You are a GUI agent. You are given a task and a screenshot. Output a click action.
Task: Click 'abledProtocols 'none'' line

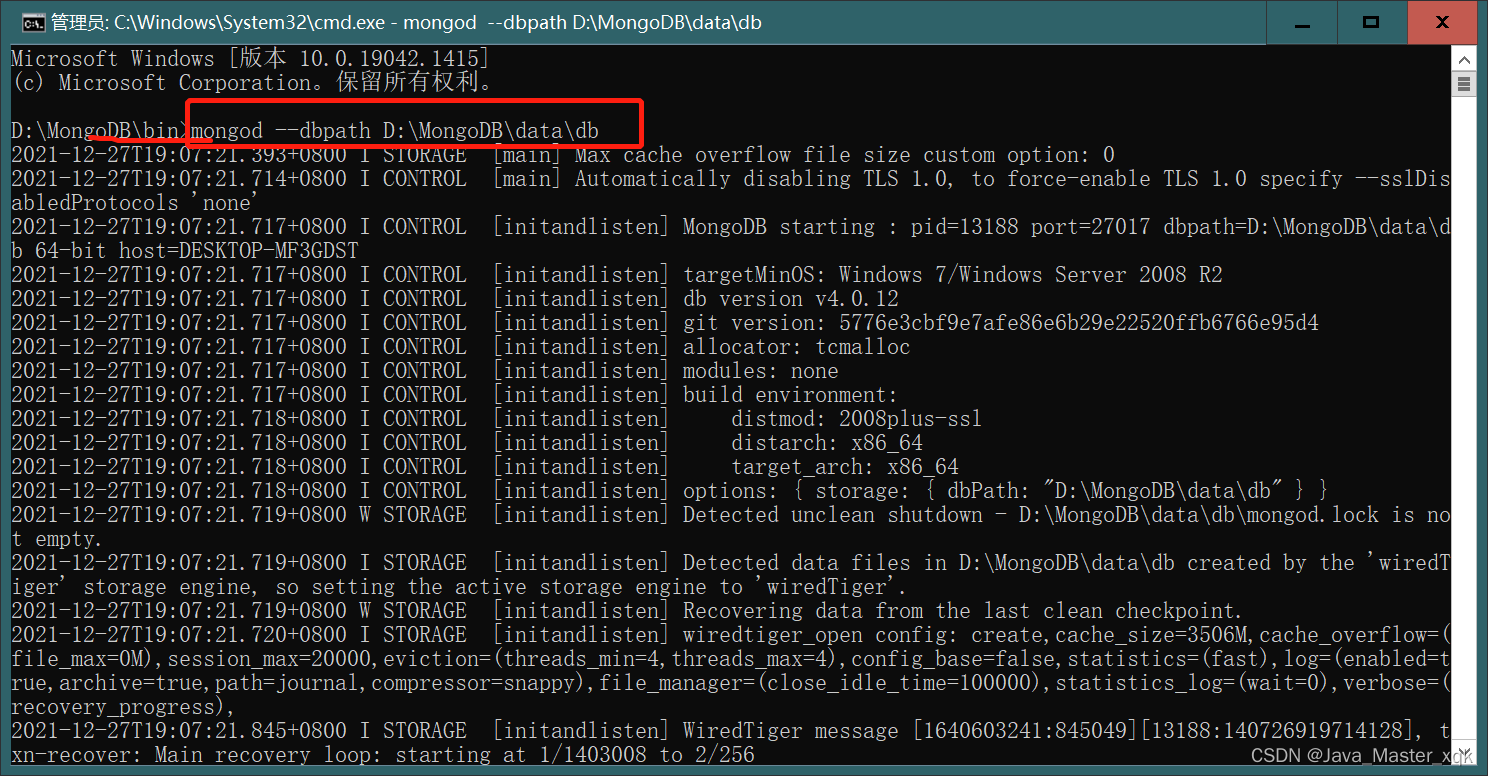tap(136, 203)
